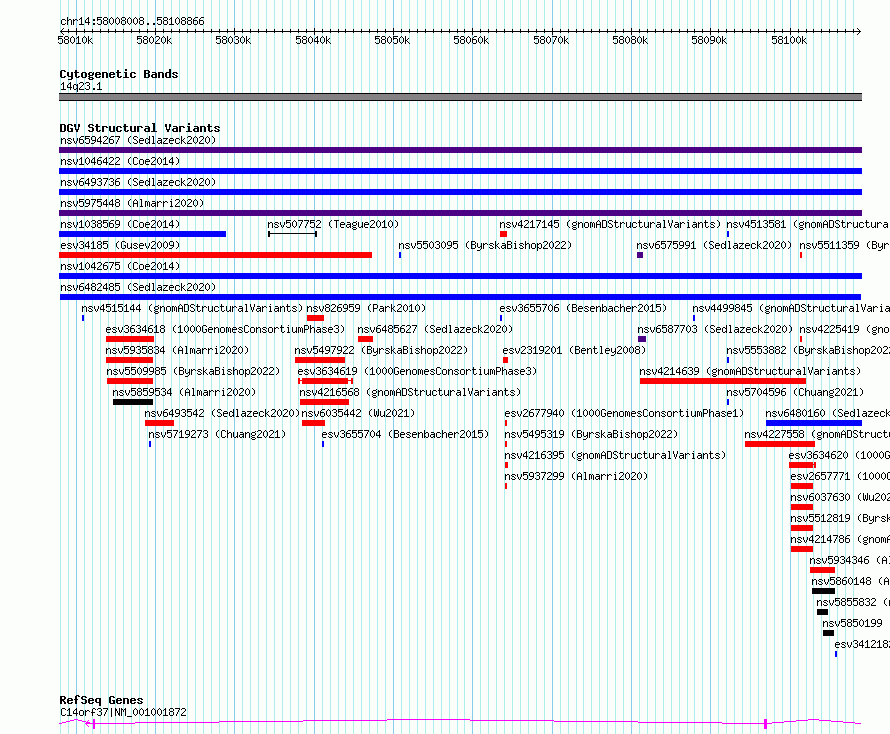
Task: Select the red nsv826959 variant bar
Action: coord(316,318)
